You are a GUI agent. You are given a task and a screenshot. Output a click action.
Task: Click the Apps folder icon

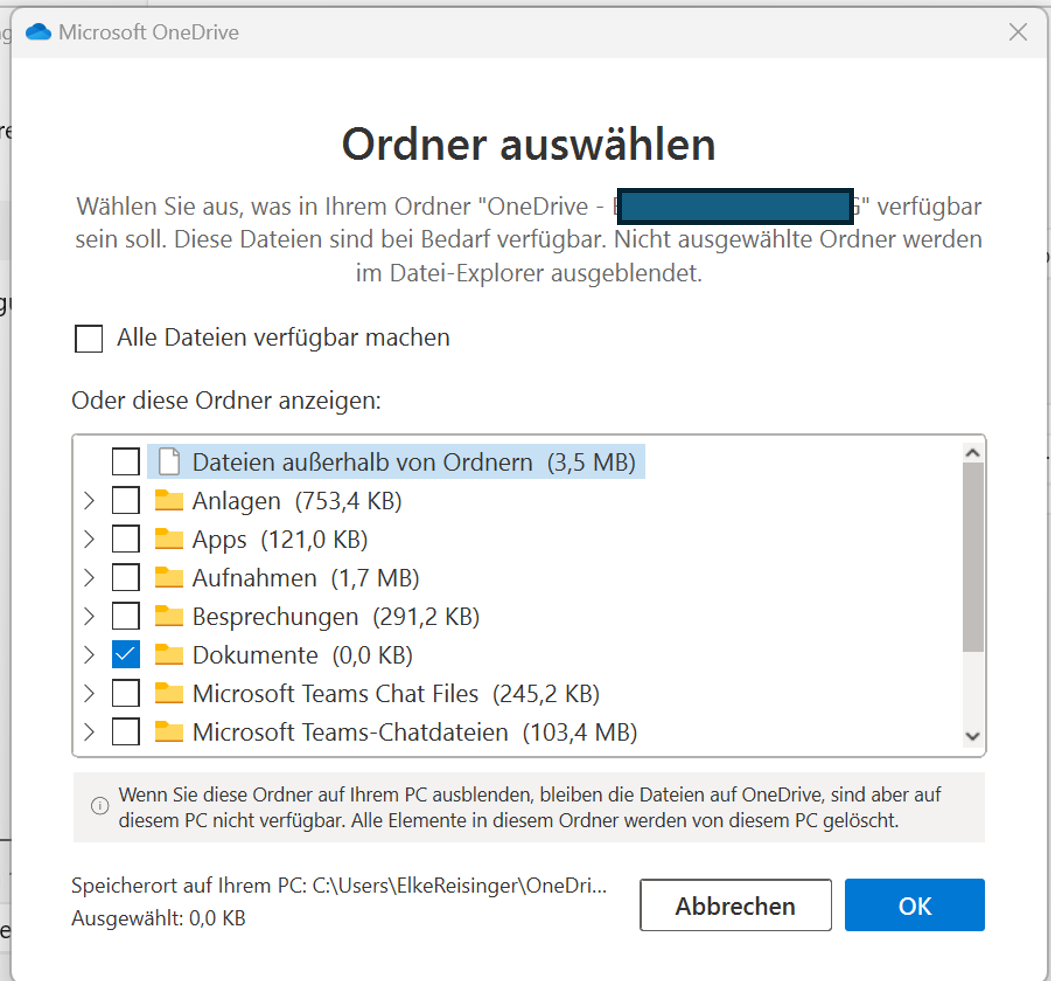169,539
